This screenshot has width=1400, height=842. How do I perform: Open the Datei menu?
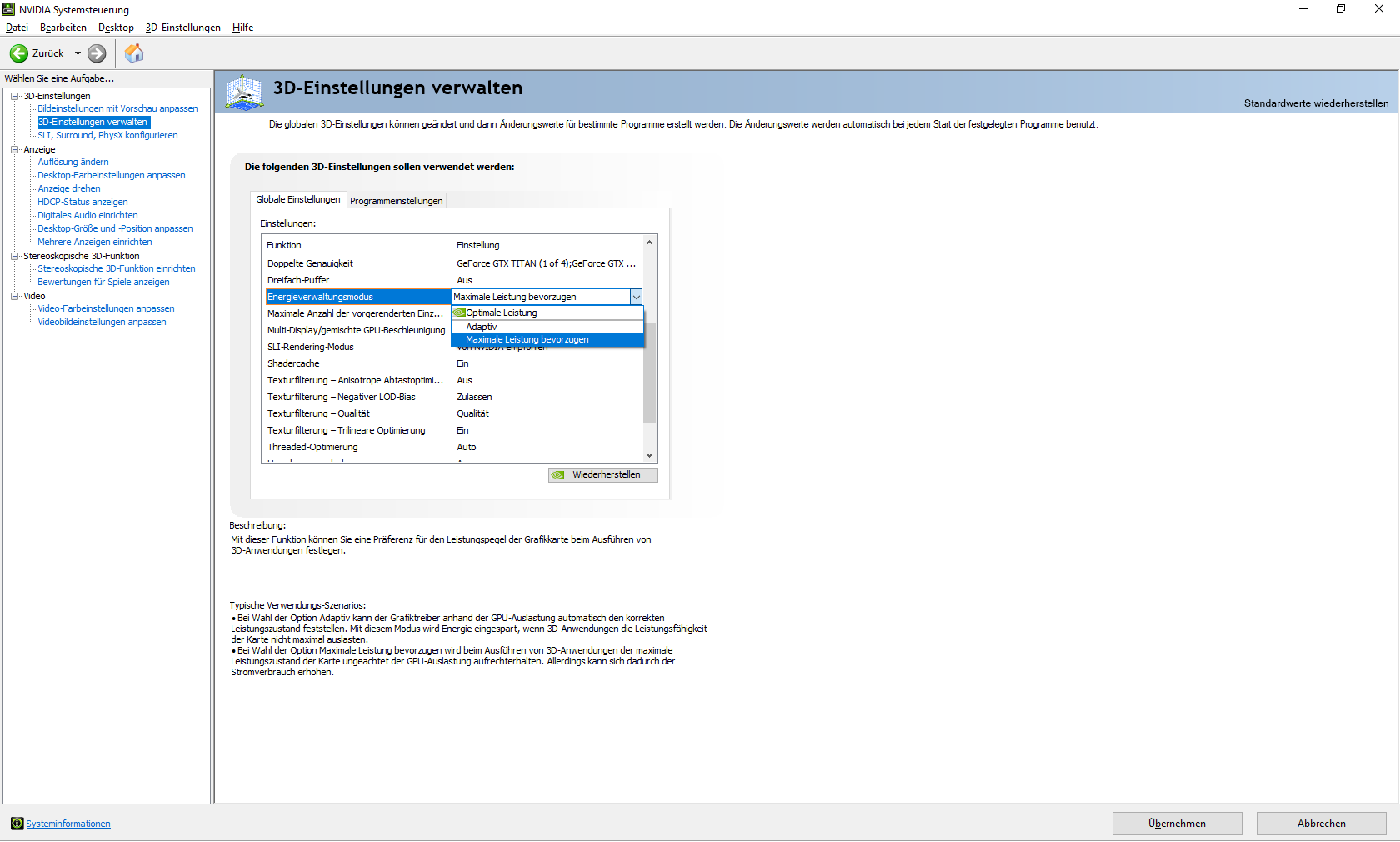pyautogui.click(x=17, y=28)
